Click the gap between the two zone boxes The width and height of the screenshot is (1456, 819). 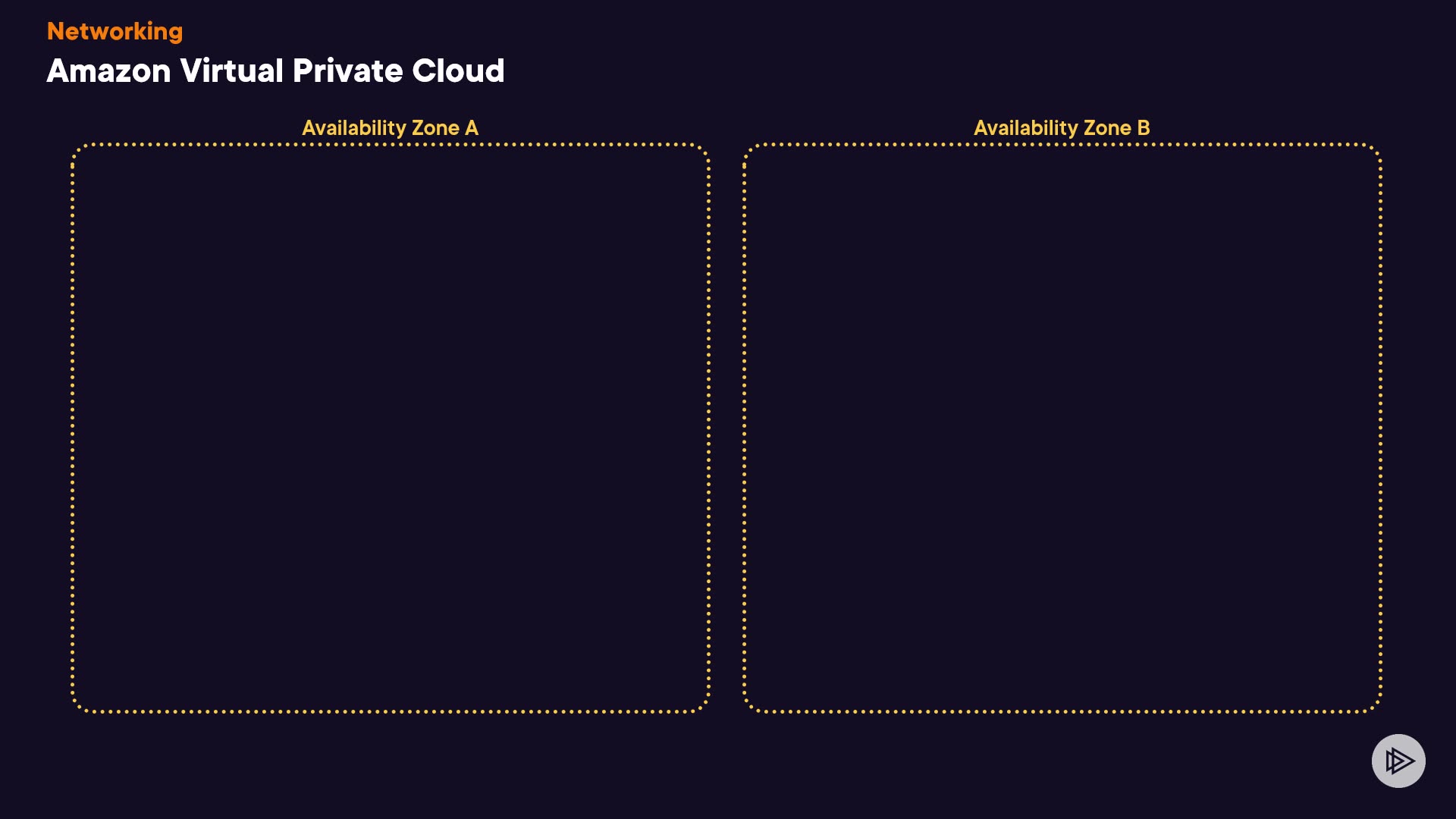tap(726, 428)
